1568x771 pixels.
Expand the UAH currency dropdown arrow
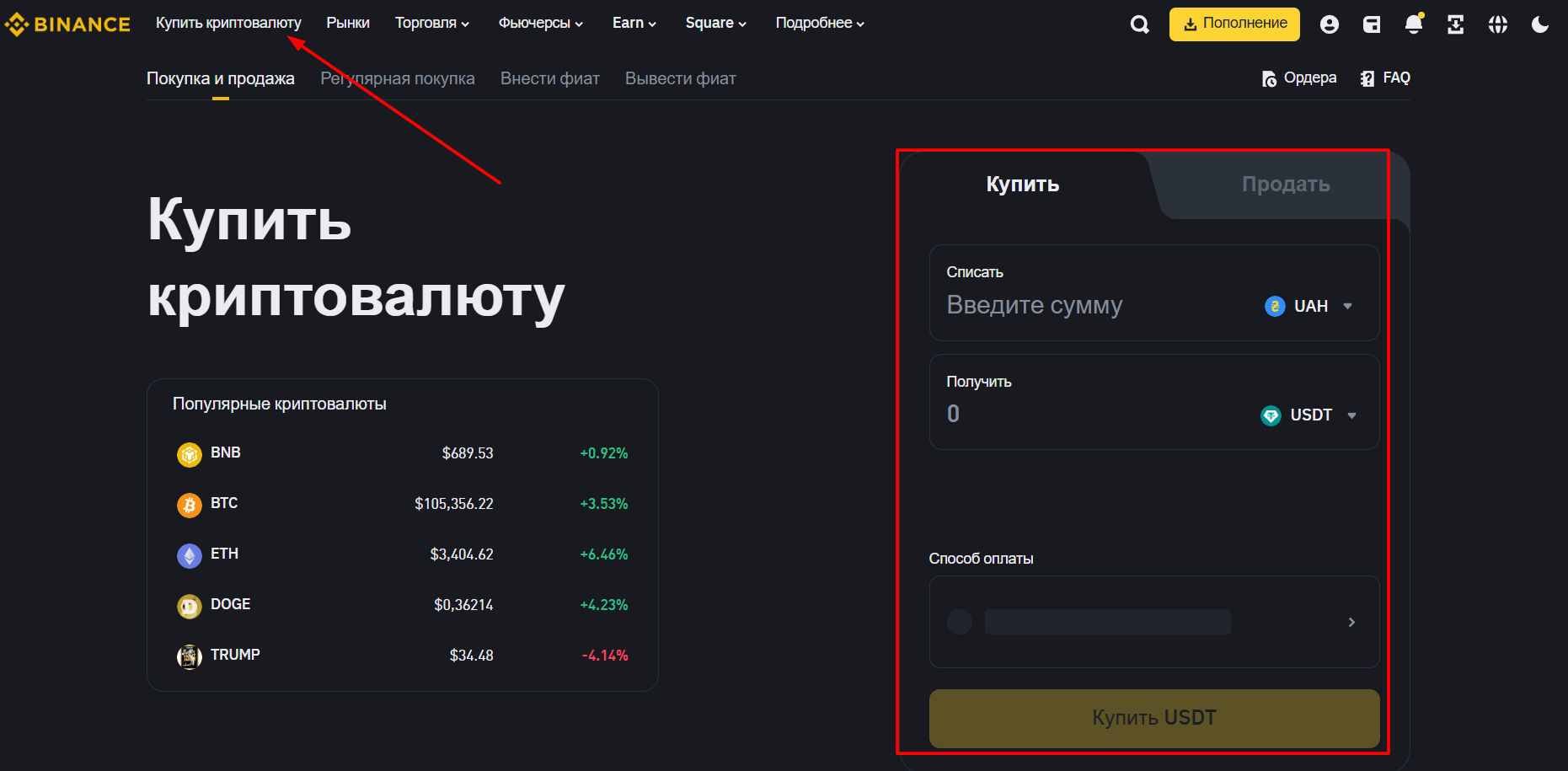click(1347, 306)
